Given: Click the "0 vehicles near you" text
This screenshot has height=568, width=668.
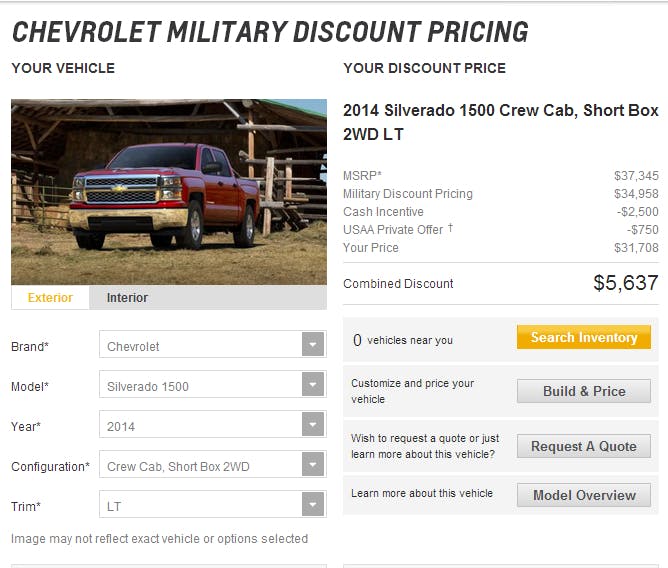Looking at the screenshot, I should 403,340.
